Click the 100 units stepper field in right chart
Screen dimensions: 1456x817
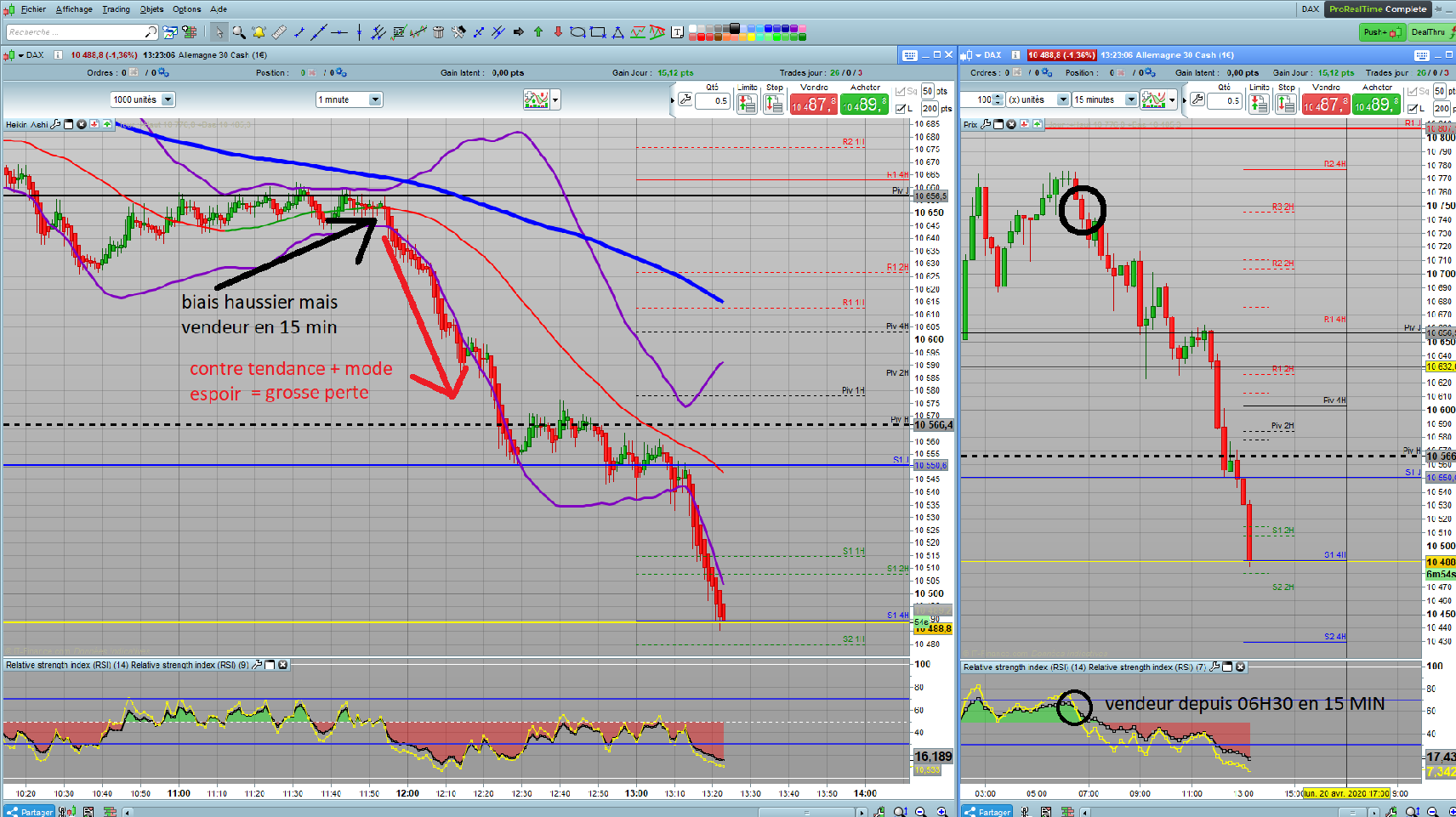[983, 99]
